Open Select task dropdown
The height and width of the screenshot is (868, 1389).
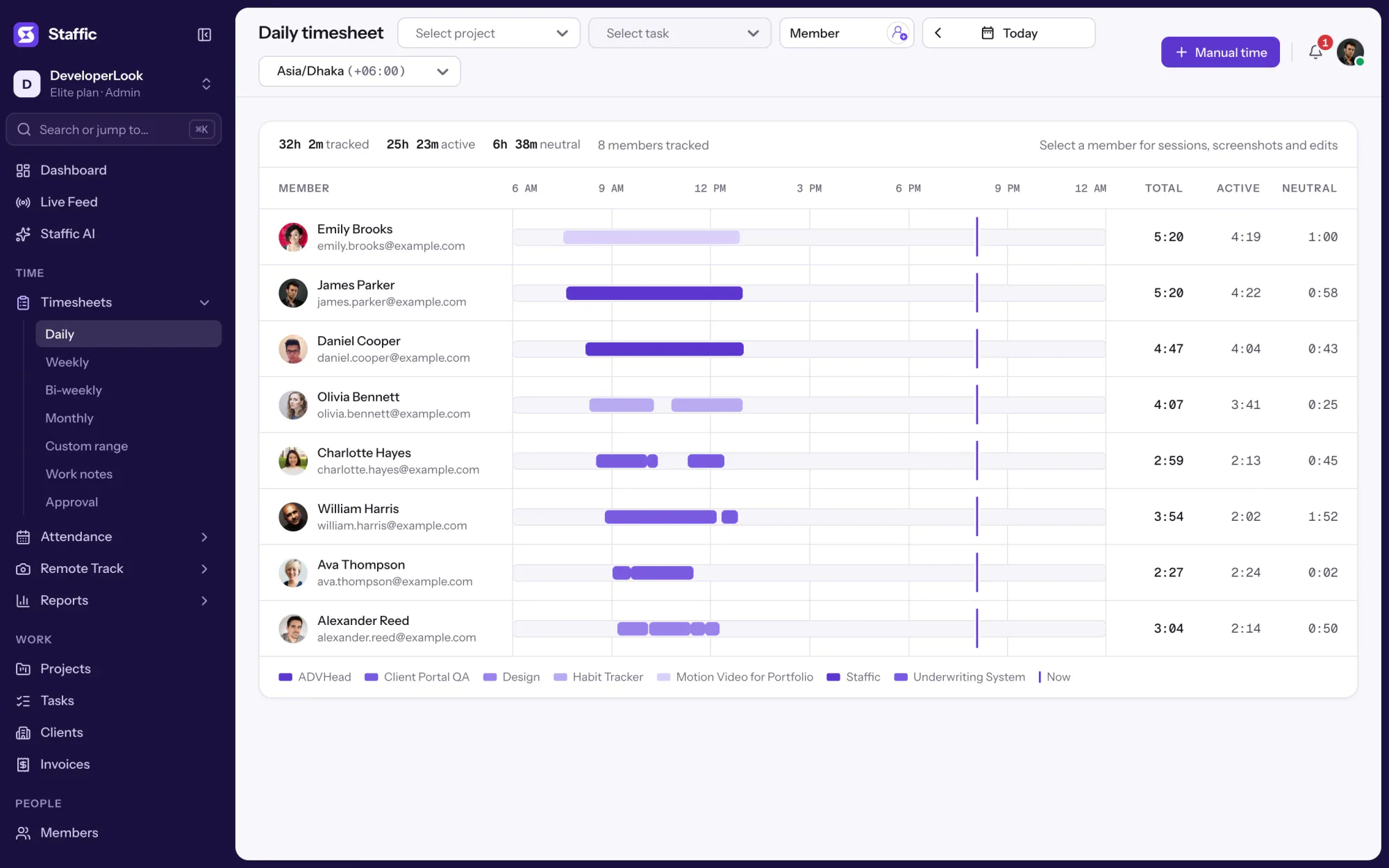pos(680,33)
